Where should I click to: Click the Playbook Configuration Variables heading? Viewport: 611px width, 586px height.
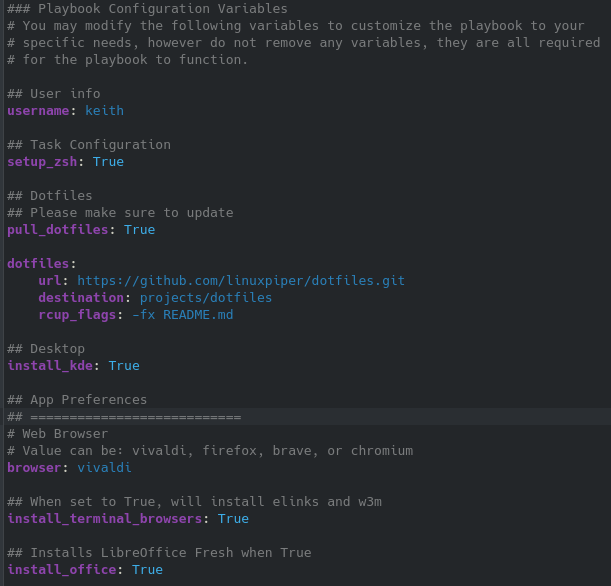pos(147,9)
